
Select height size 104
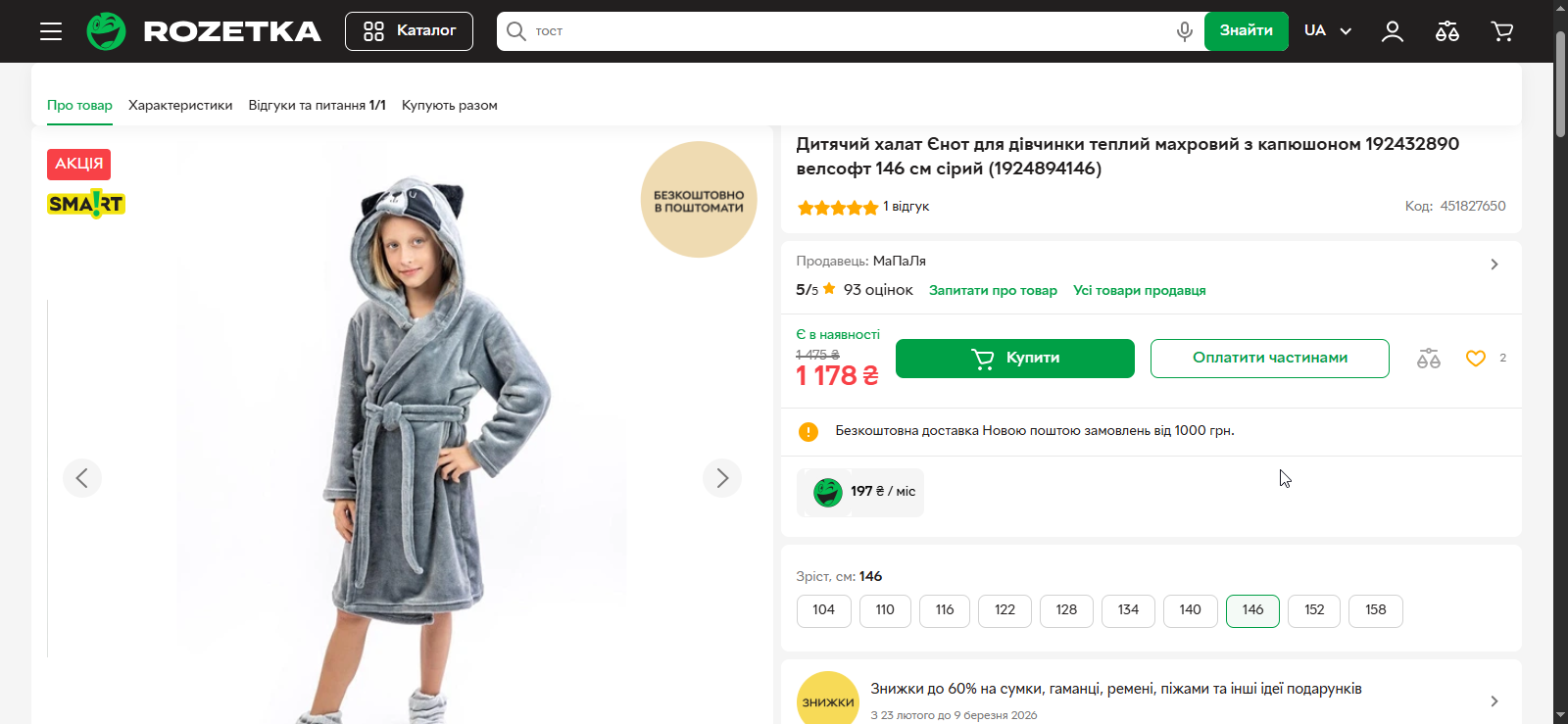(823, 610)
